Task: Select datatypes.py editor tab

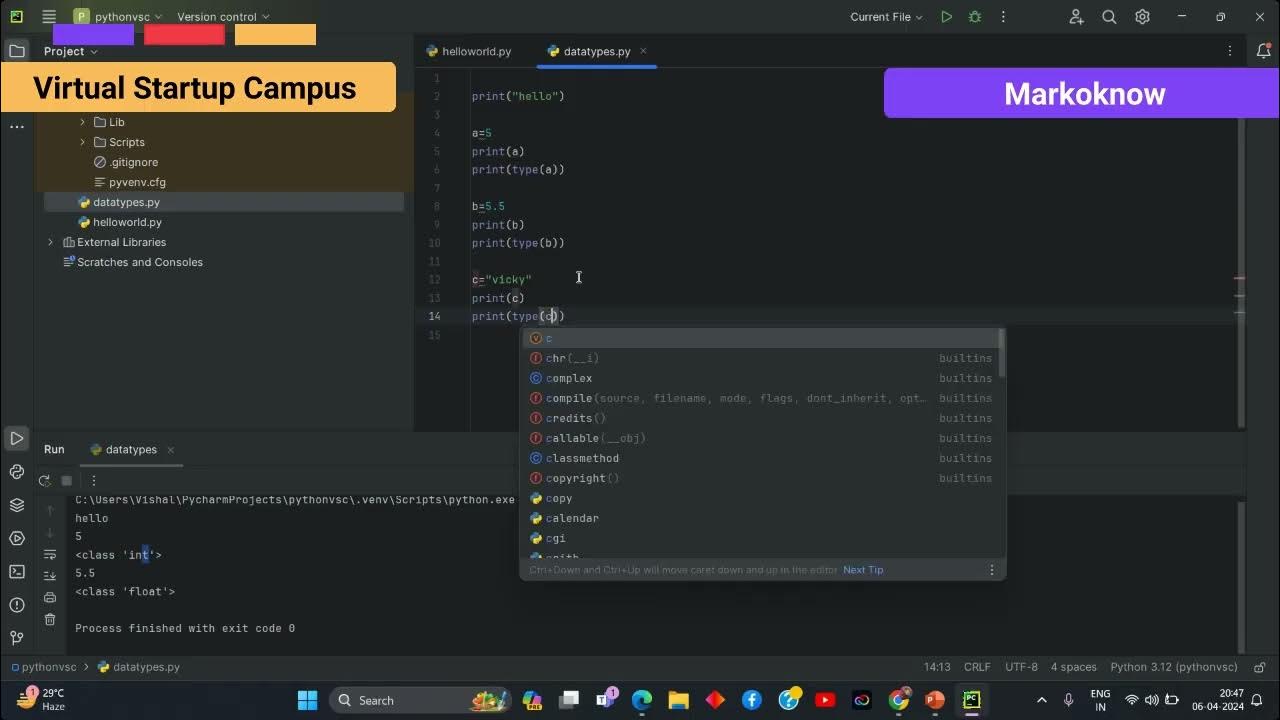Action: tap(597, 51)
